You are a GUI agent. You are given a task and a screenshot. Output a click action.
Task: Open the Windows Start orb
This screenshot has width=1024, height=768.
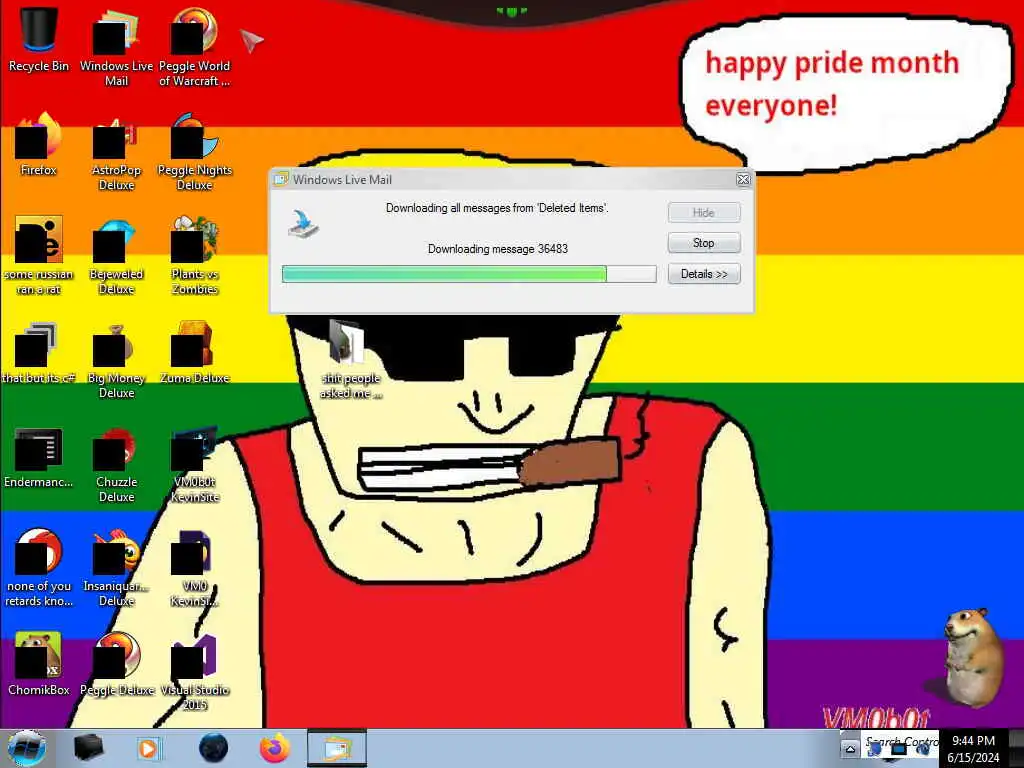[x=26, y=748]
